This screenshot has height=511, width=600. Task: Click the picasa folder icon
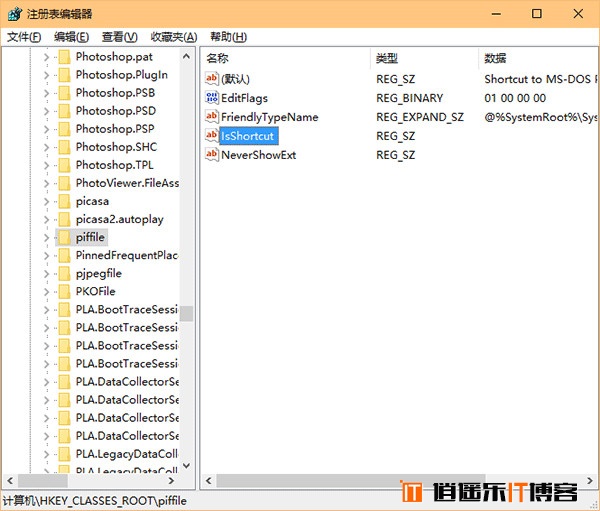[64, 201]
